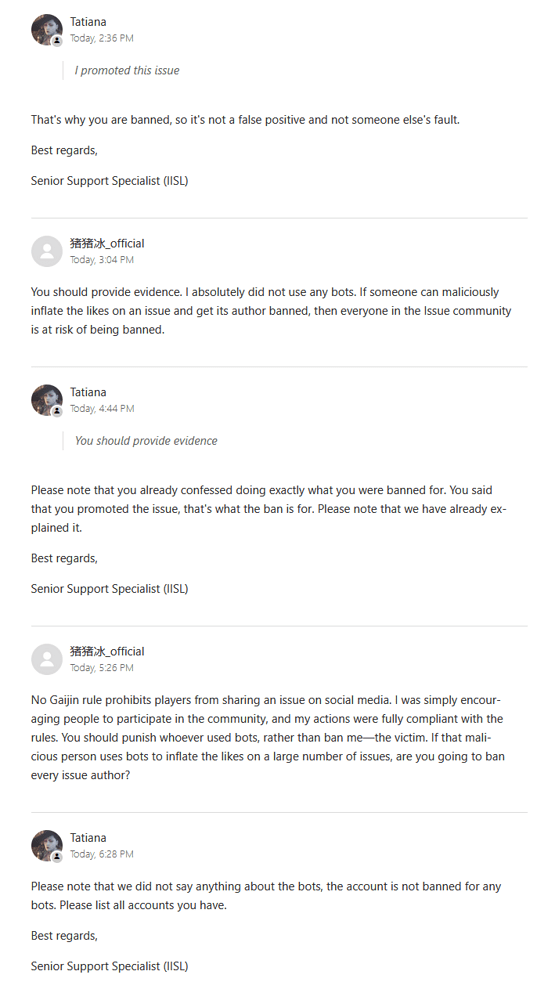The width and height of the screenshot is (555, 1000).
Task: Open Tatiana's name on the 6:28 PM reply
Action: pos(88,837)
